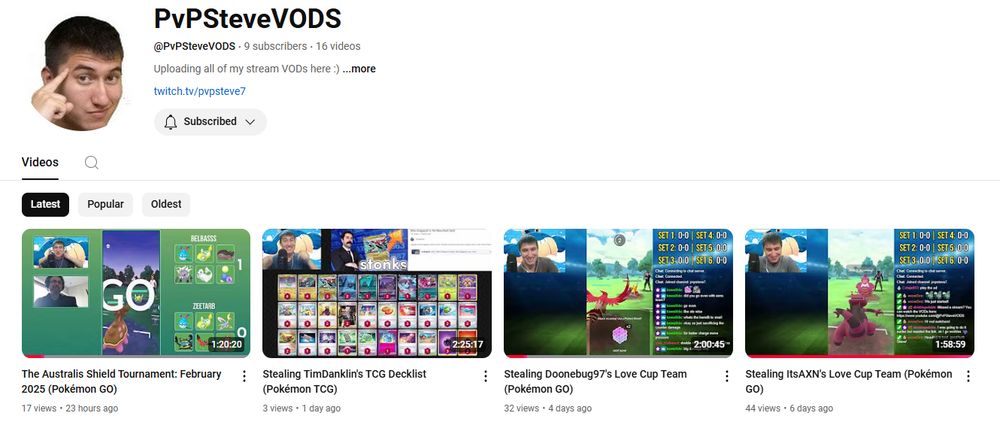Open options menu for ItsAXN's Love Cup video
1000x432 pixels.
967,376
